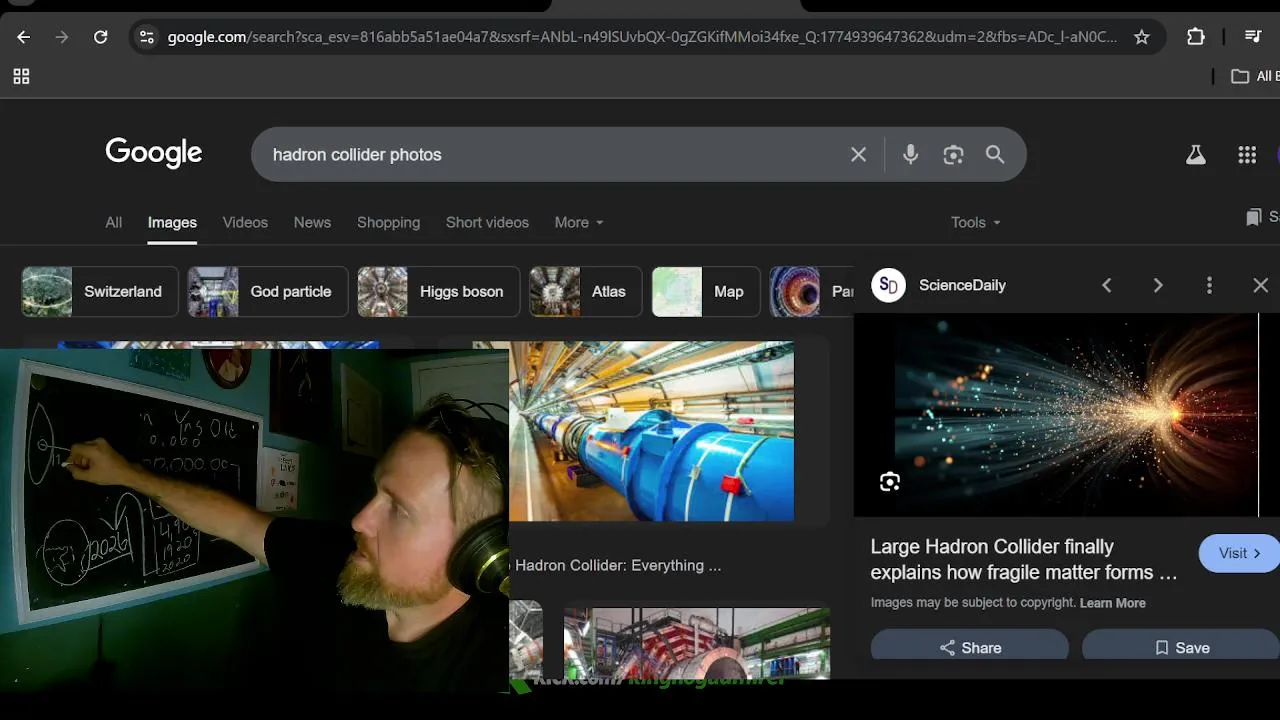Bookmark this page with the star icon

(1141, 37)
